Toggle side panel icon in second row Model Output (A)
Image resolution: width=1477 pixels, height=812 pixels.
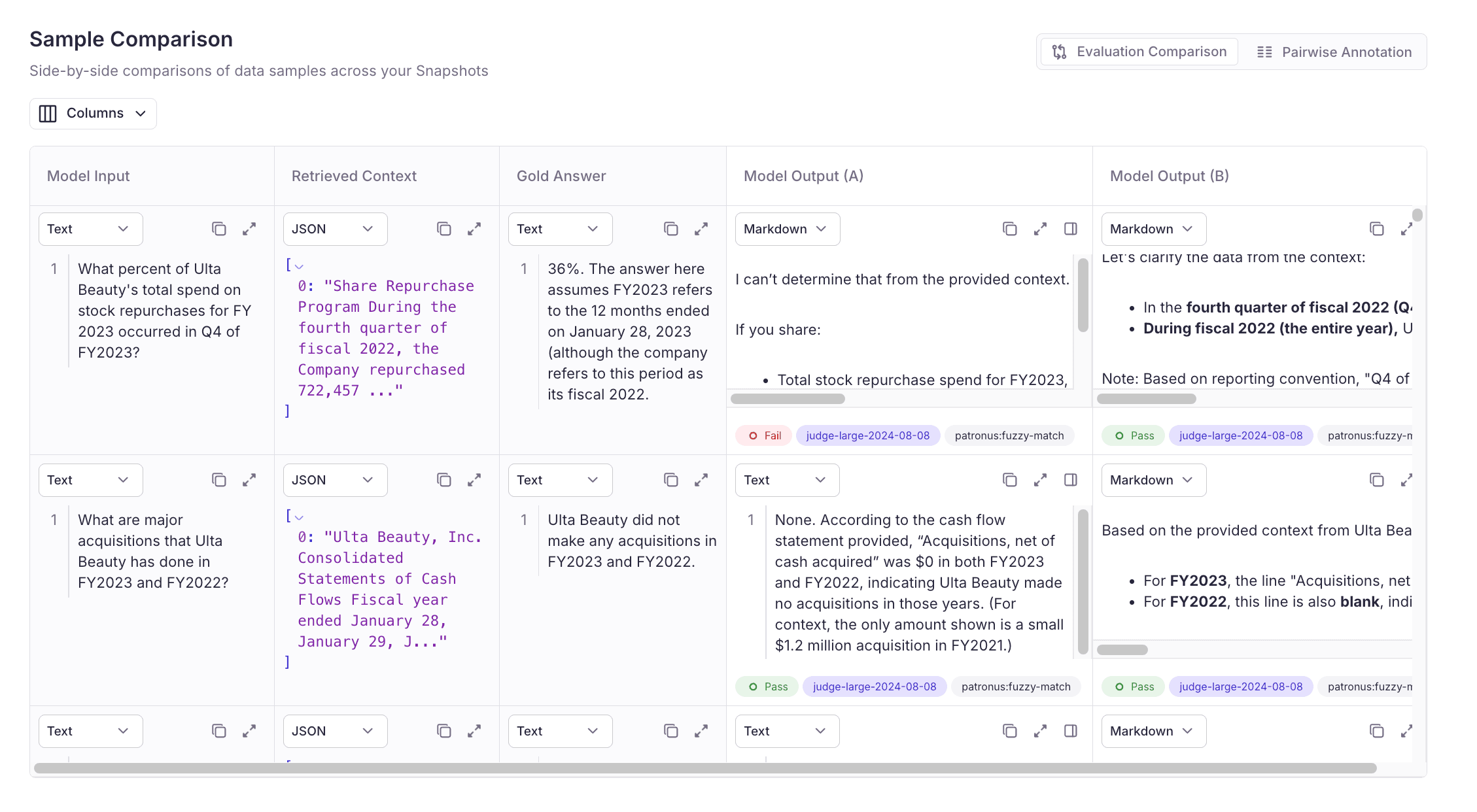pos(1071,480)
